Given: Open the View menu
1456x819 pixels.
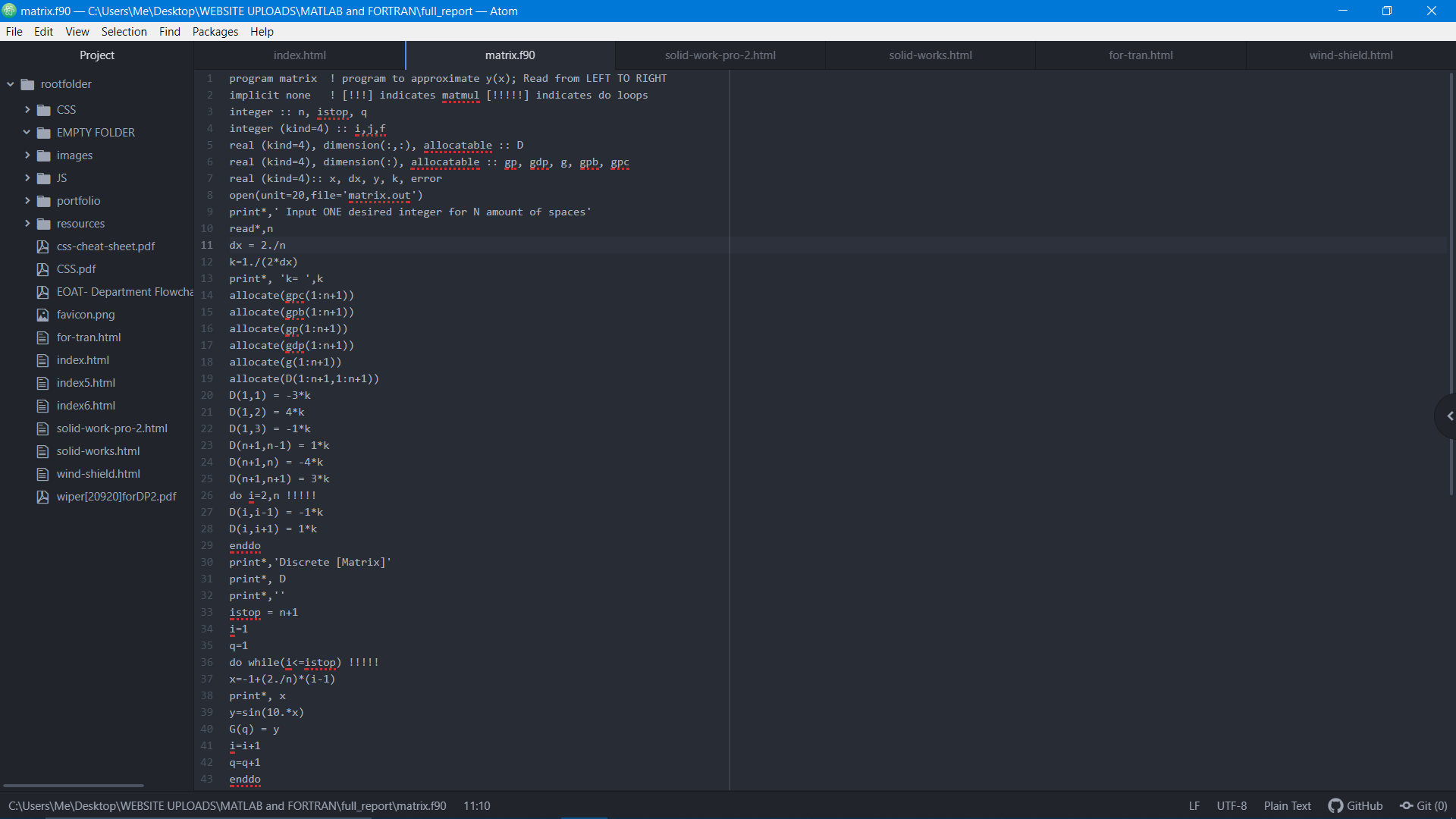Looking at the screenshot, I should [x=77, y=32].
